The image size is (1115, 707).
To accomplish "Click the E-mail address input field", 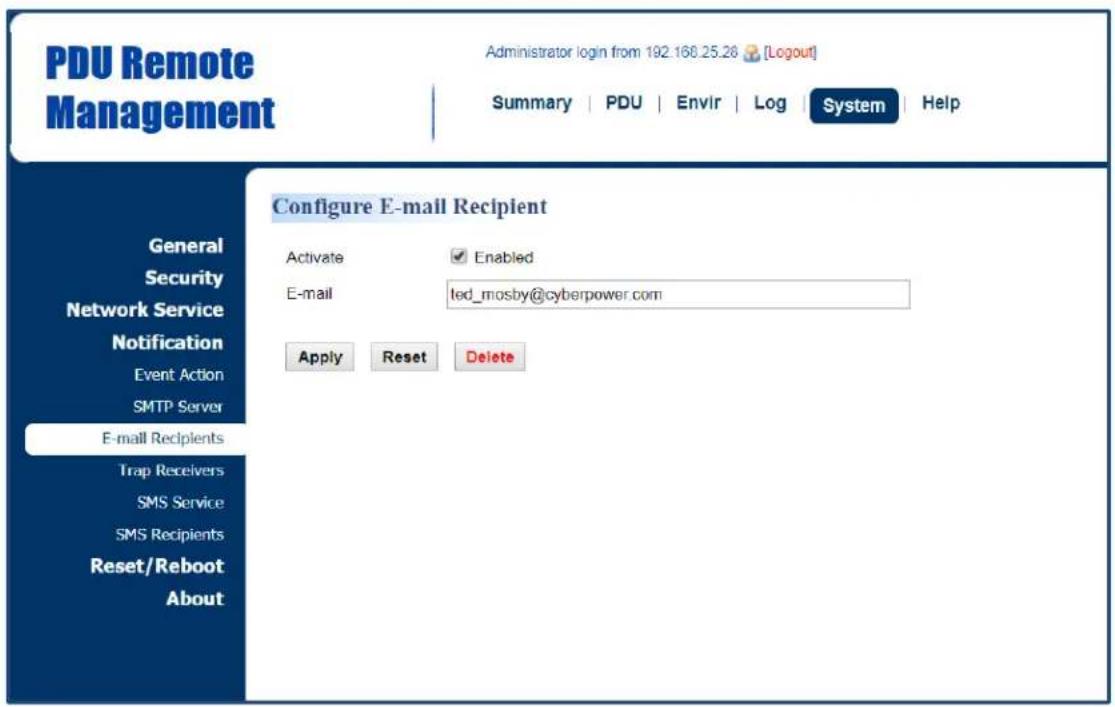I will click(678, 294).
